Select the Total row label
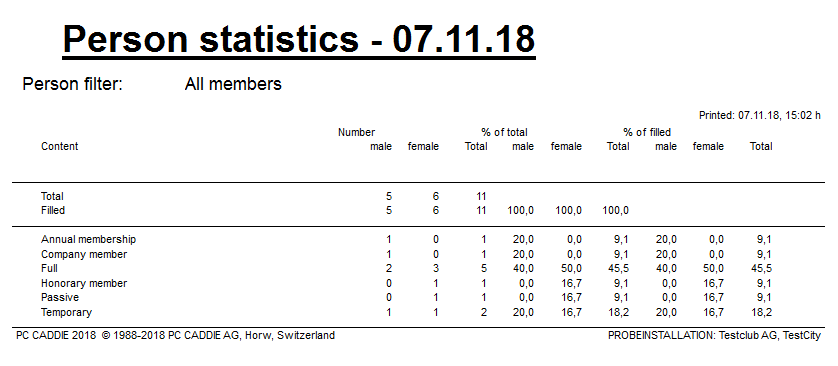Viewport: 838px width, 366px height. (52, 196)
